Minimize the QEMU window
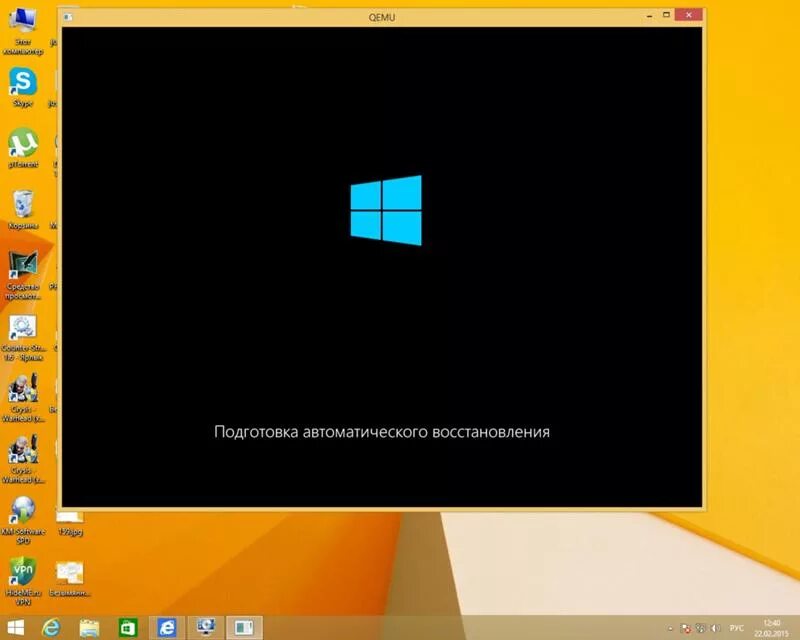This screenshot has height=640, width=800. point(649,16)
